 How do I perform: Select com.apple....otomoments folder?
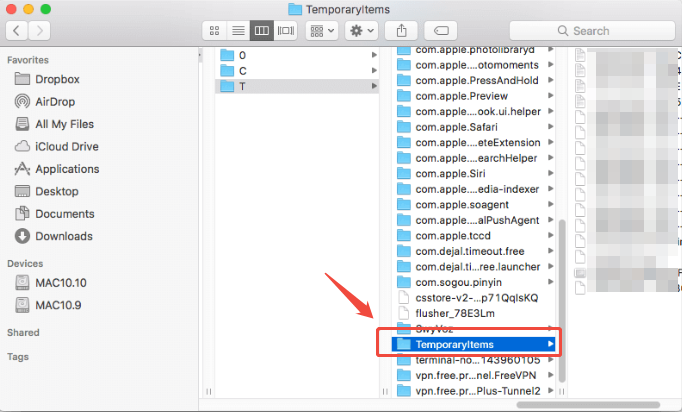pos(474,65)
